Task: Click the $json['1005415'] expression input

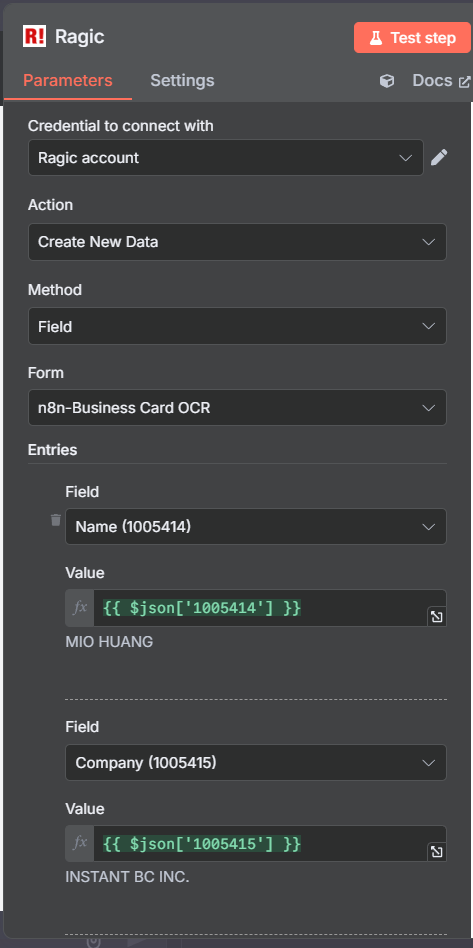Action: 261,843
